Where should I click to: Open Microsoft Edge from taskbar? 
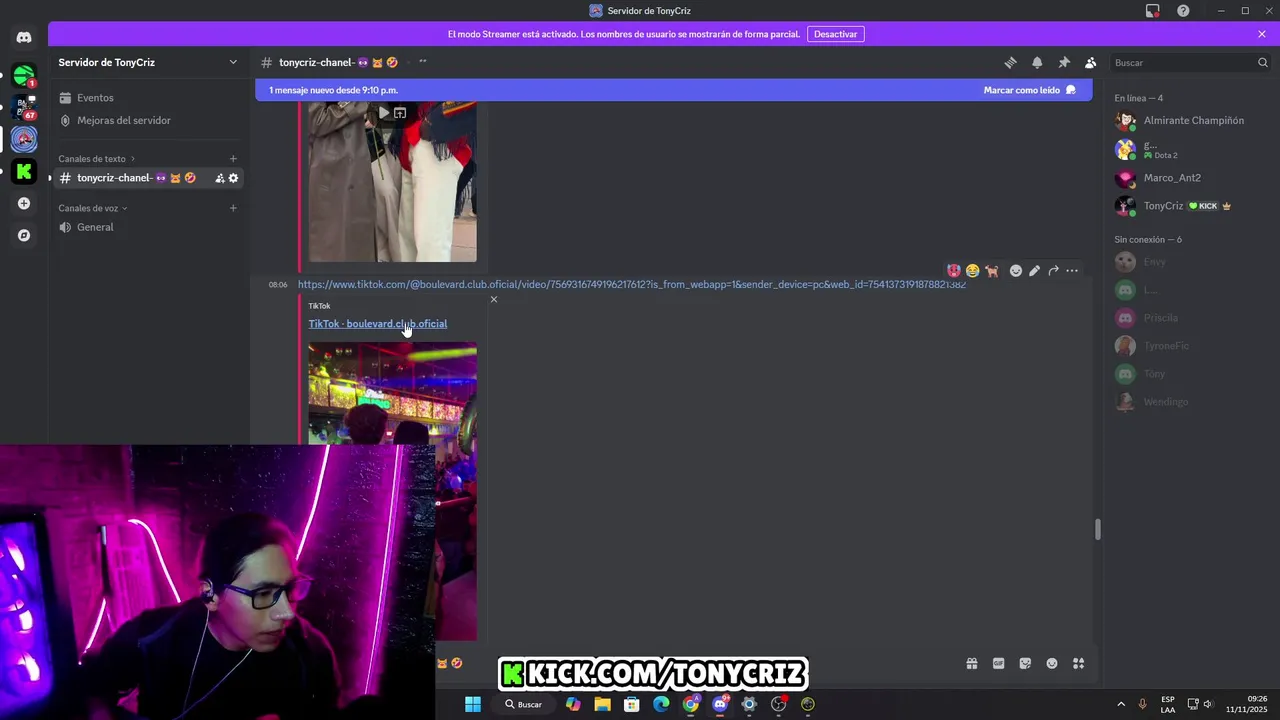click(661, 704)
